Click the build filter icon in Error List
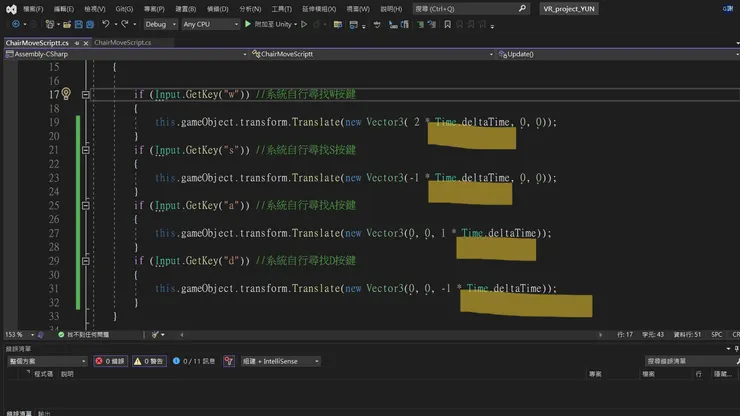 pyautogui.click(x=229, y=361)
